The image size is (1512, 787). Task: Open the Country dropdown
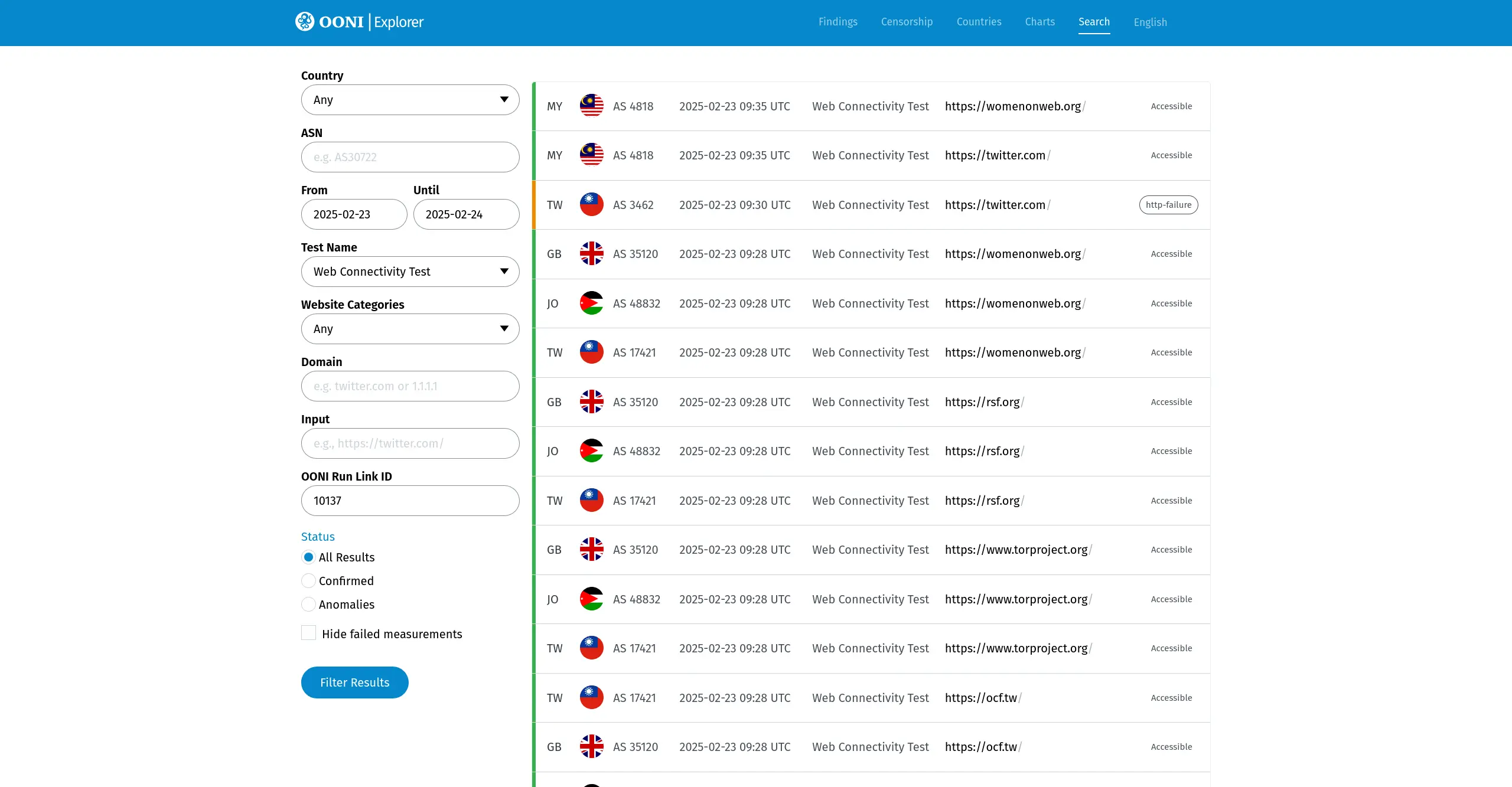(410, 100)
